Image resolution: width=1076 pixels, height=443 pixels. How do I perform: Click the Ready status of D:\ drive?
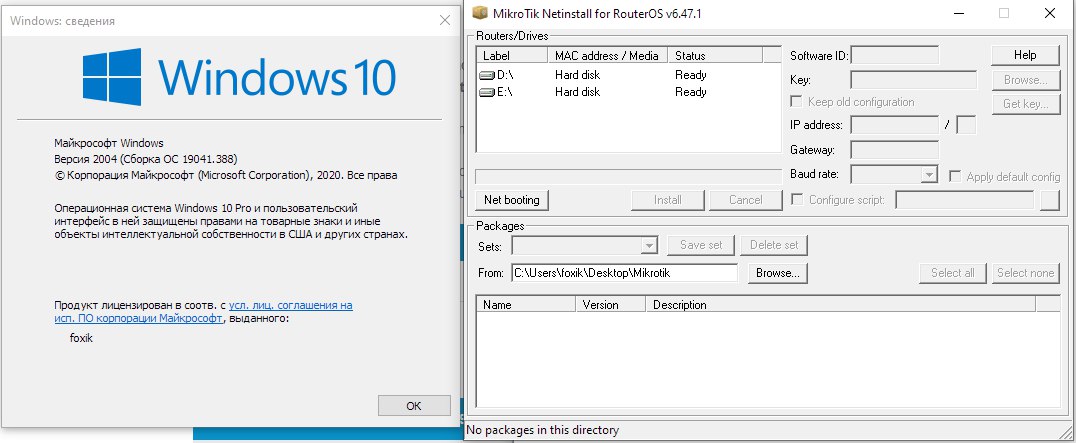pyautogui.click(x=690, y=75)
